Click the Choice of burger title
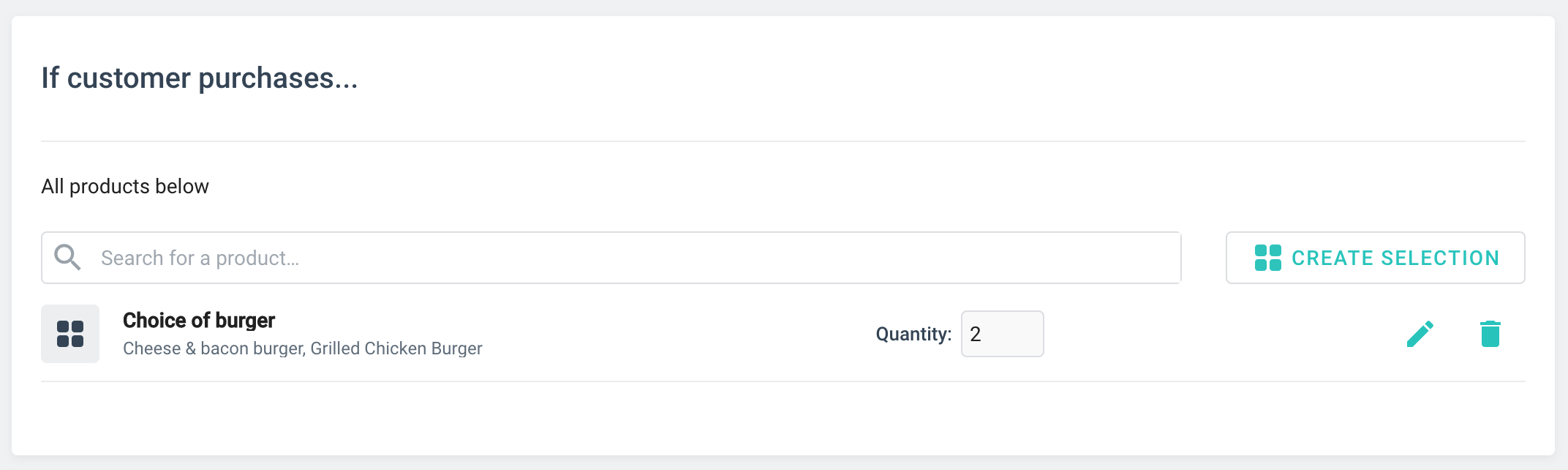 tap(198, 321)
